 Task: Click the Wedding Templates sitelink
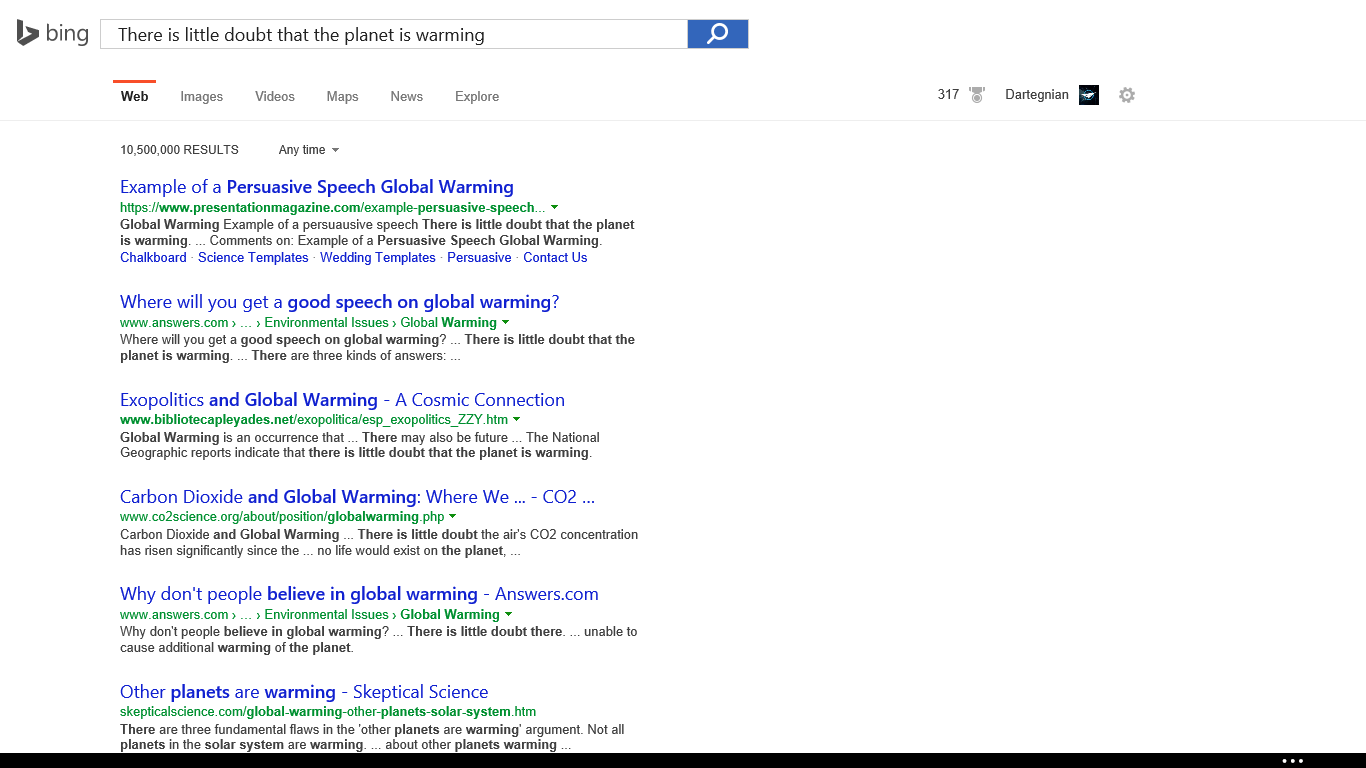pos(378,258)
